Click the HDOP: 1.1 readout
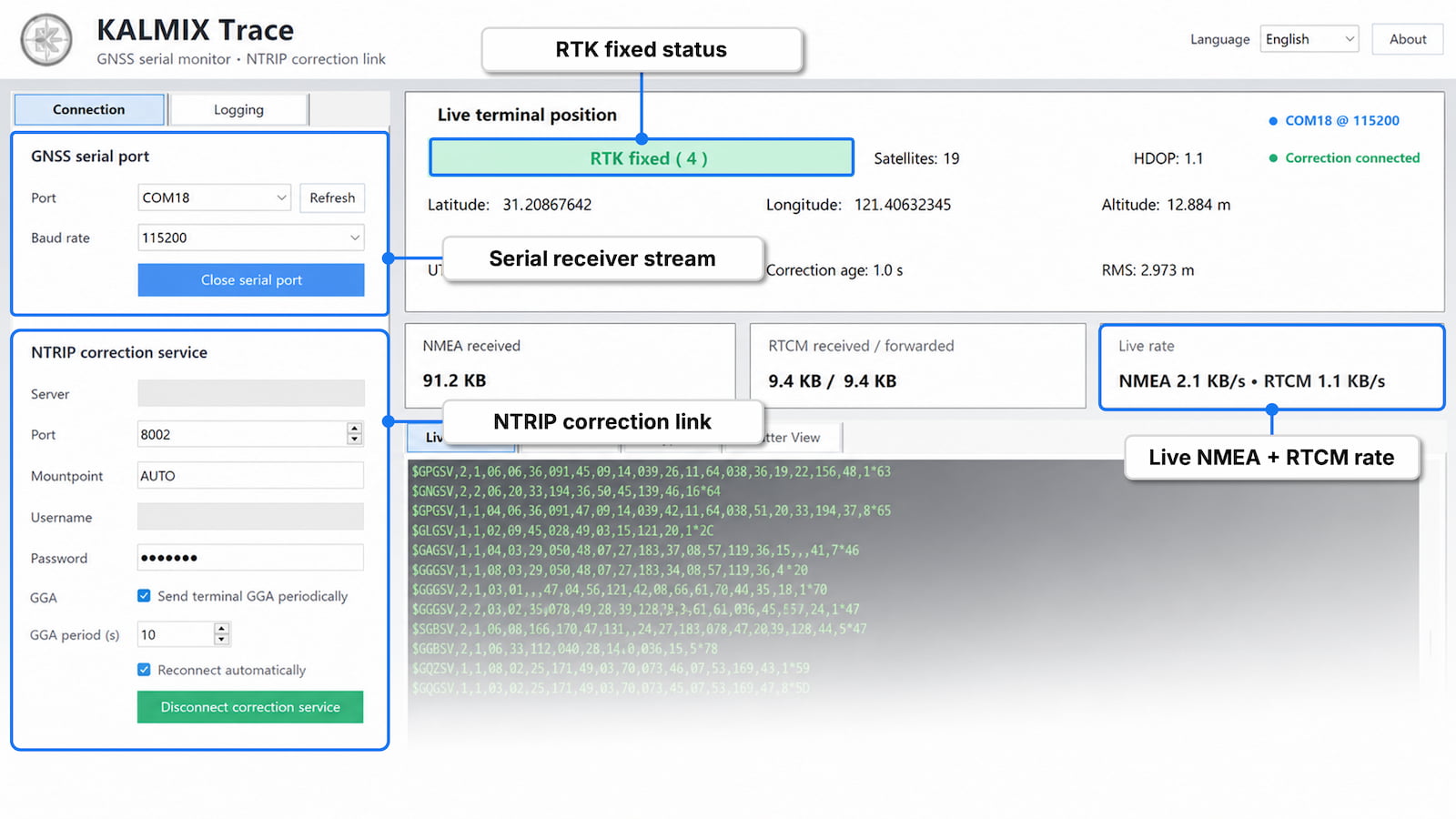Image resolution: width=1456 pixels, height=819 pixels. (x=1168, y=158)
